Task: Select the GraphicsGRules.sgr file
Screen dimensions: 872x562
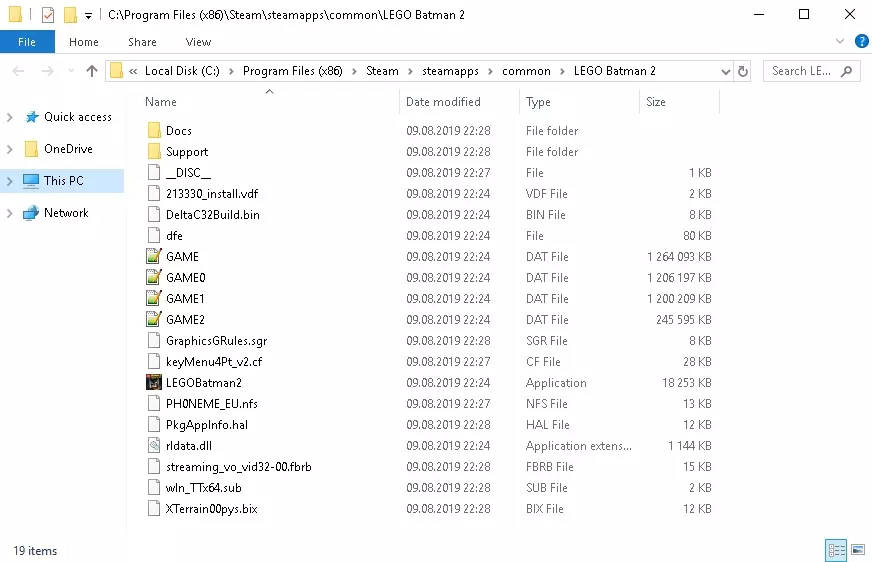Action: 216,341
